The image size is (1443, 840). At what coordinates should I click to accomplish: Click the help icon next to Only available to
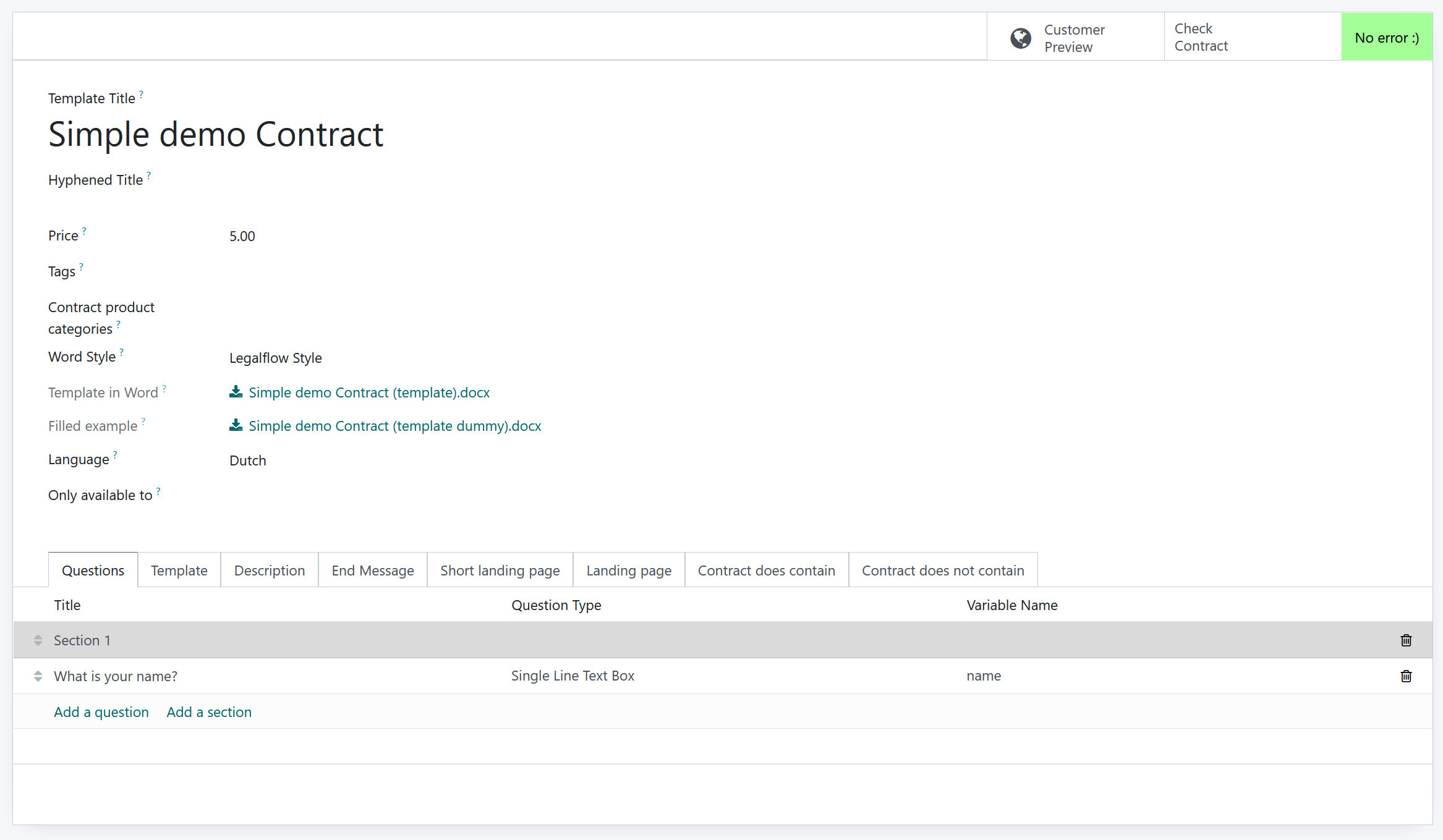click(159, 490)
